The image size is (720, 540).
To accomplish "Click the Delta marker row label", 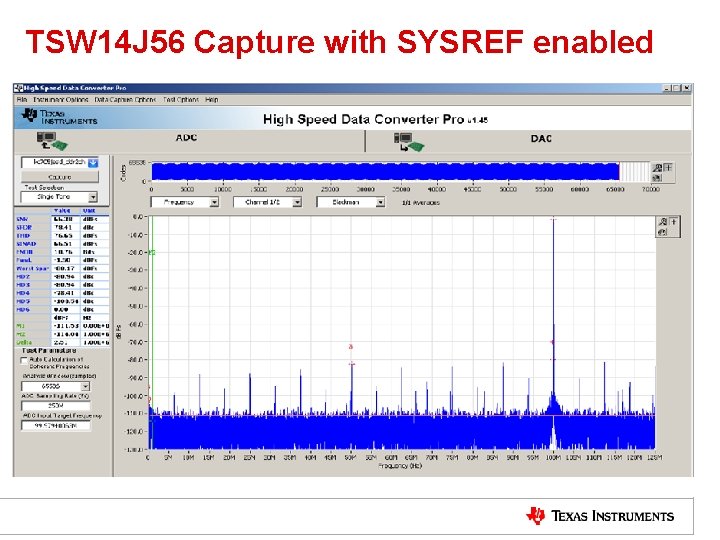I will [x=24, y=343].
